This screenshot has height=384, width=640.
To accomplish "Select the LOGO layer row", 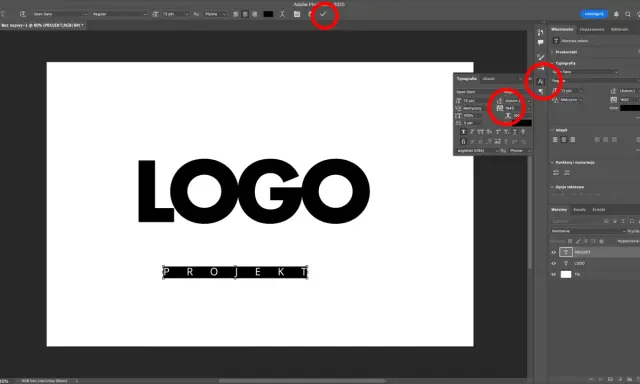I will [x=594, y=264].
